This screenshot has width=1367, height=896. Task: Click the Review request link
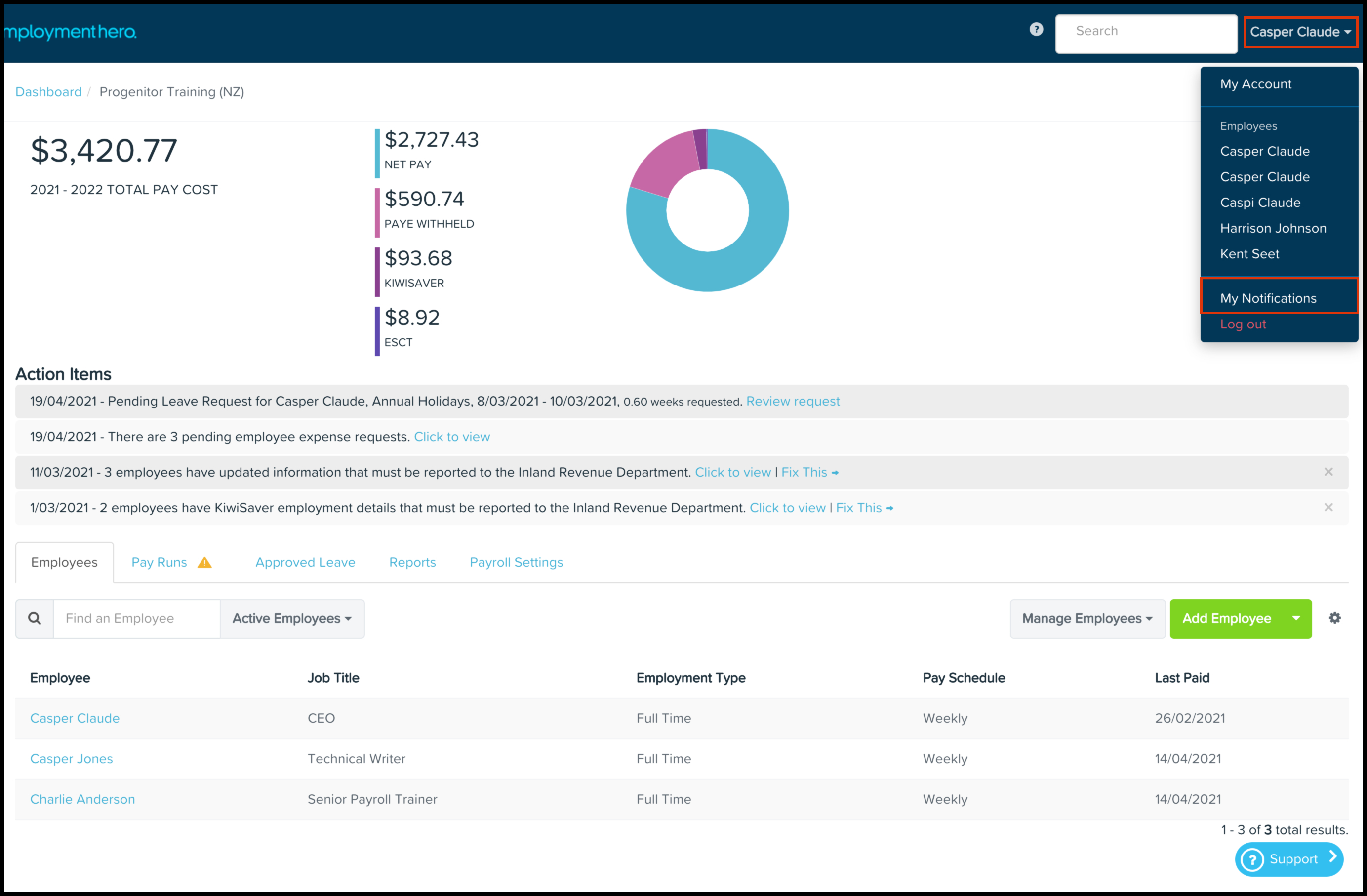(793, 402)
